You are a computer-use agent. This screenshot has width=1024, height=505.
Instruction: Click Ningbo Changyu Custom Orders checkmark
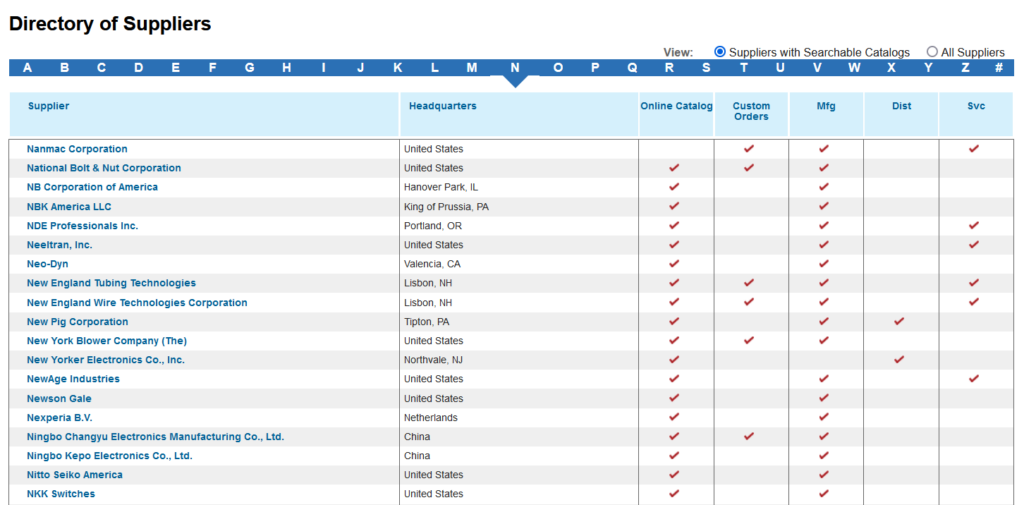(x=749, y=436)
